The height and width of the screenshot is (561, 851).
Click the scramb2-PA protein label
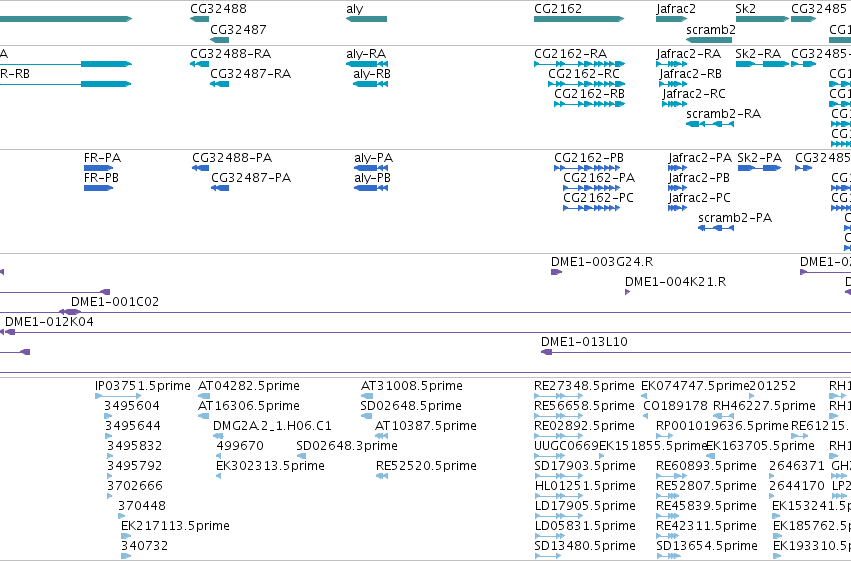coord(735,218)
